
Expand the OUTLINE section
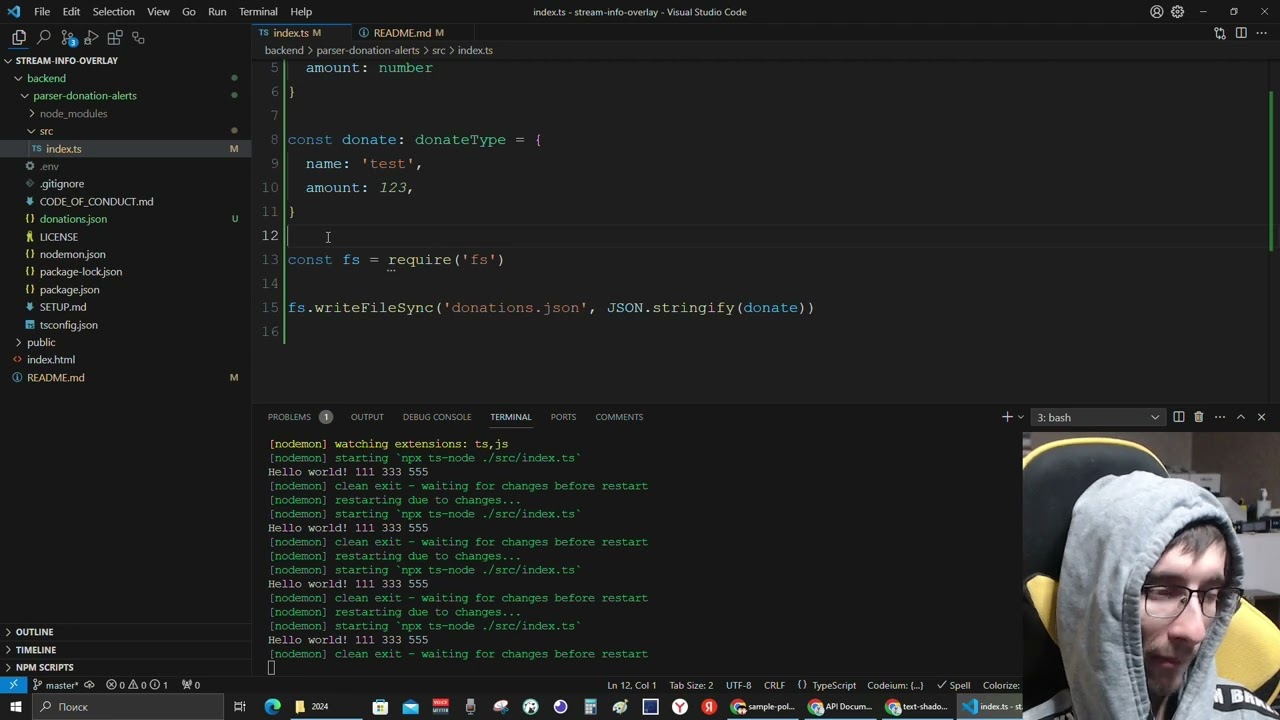34,632
